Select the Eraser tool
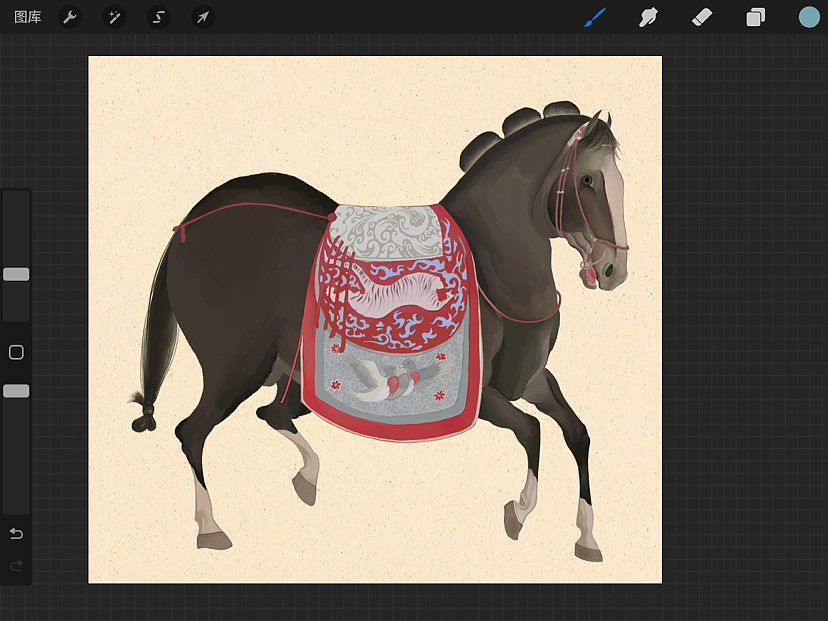828x621 pixels. [x=702, y=17]
